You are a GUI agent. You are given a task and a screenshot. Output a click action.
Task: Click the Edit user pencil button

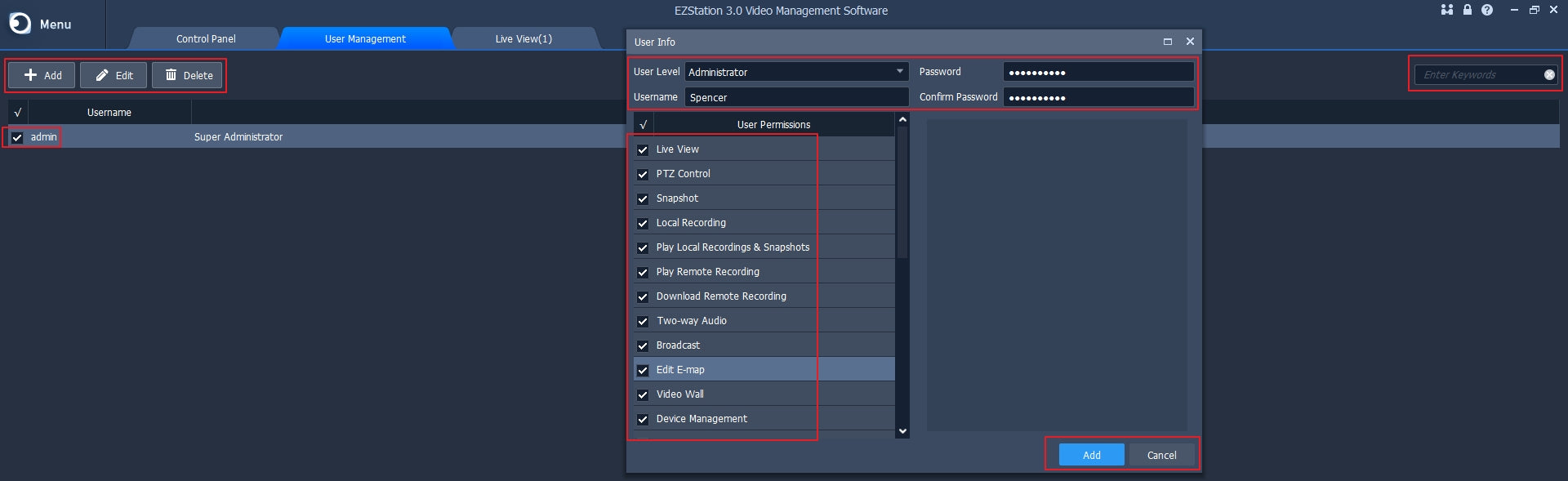pyautogui.click(x=114, y=75)
